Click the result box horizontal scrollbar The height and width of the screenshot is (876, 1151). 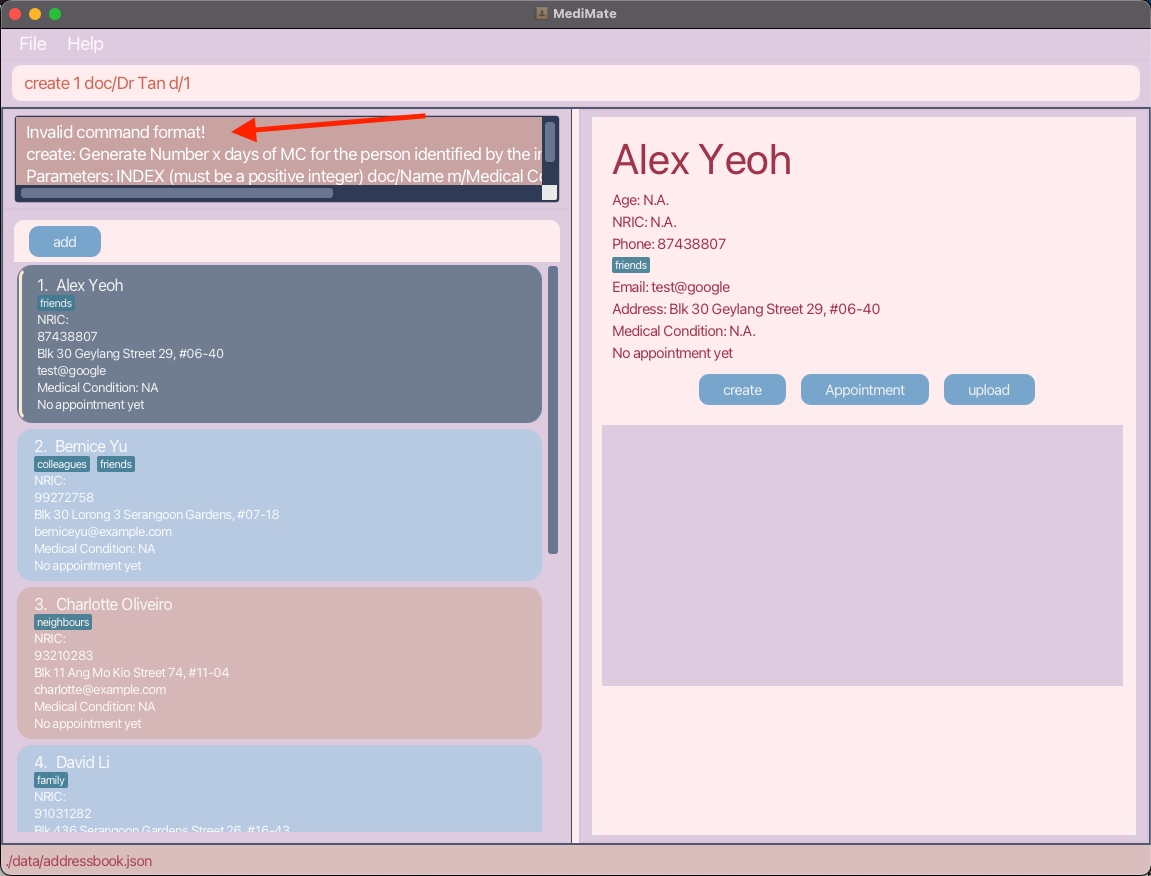click(x=177, y=193)
